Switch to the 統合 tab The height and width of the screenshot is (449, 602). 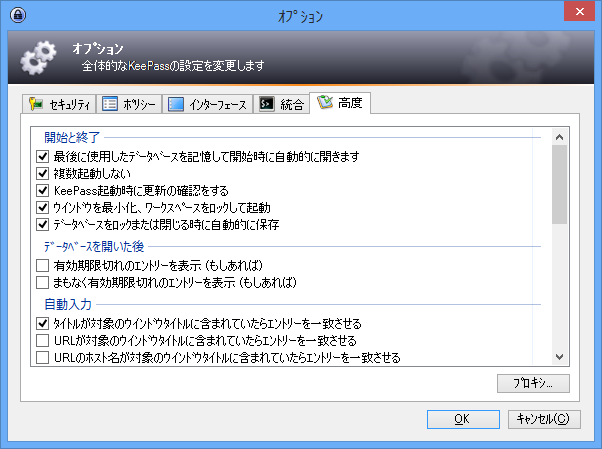[281, 103]
